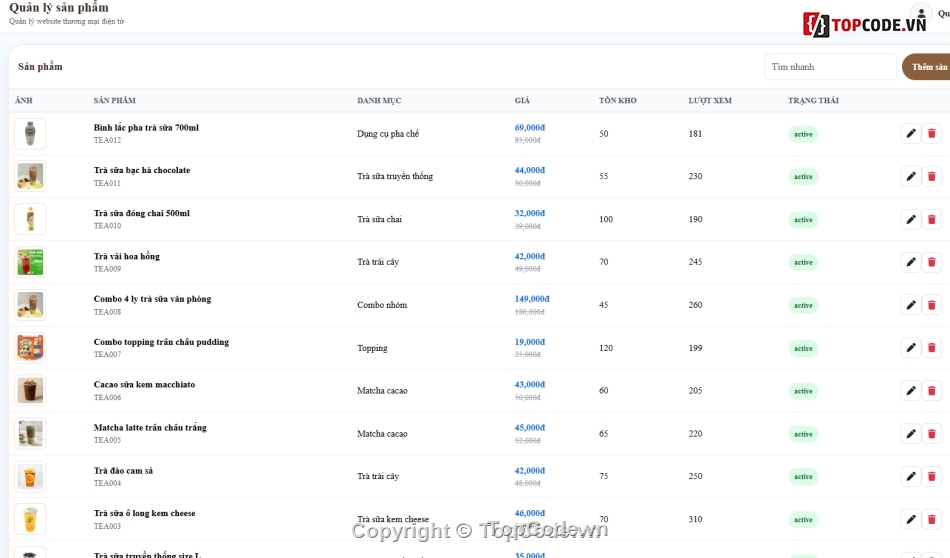
Task: Edit Trà vải hoa hồng product
Action: [x=911, y=262]
